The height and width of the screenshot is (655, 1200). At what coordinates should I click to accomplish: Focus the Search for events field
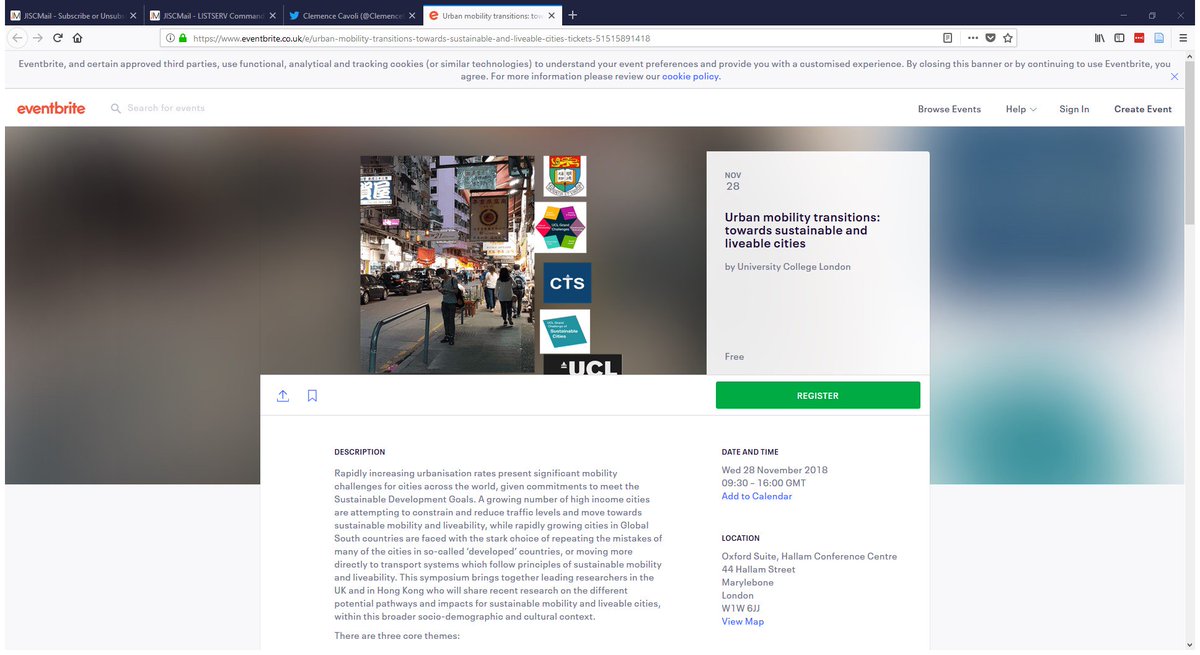point(166,108)
